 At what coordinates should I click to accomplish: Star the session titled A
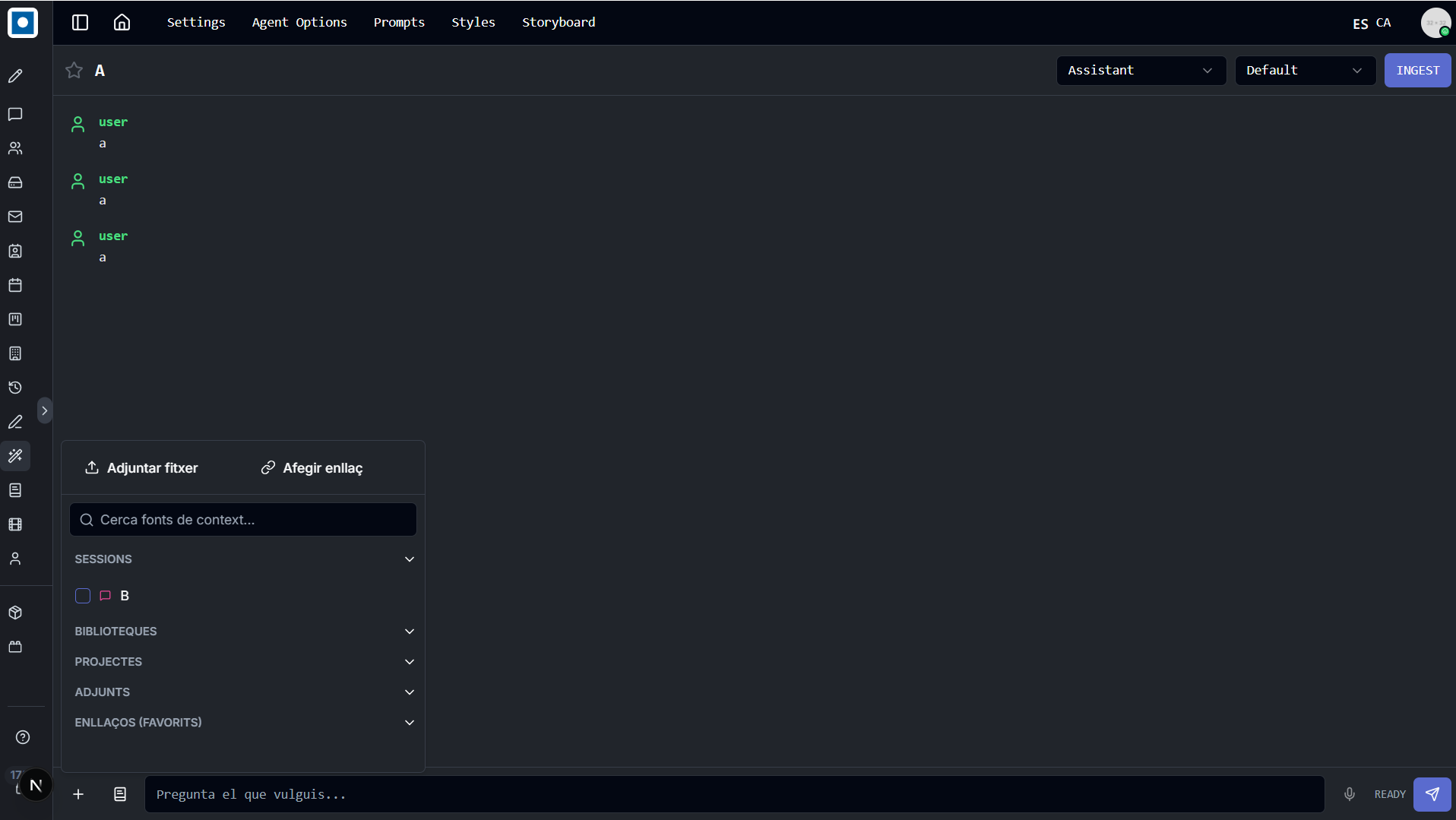pyautogui.click(x=74, y=70)
